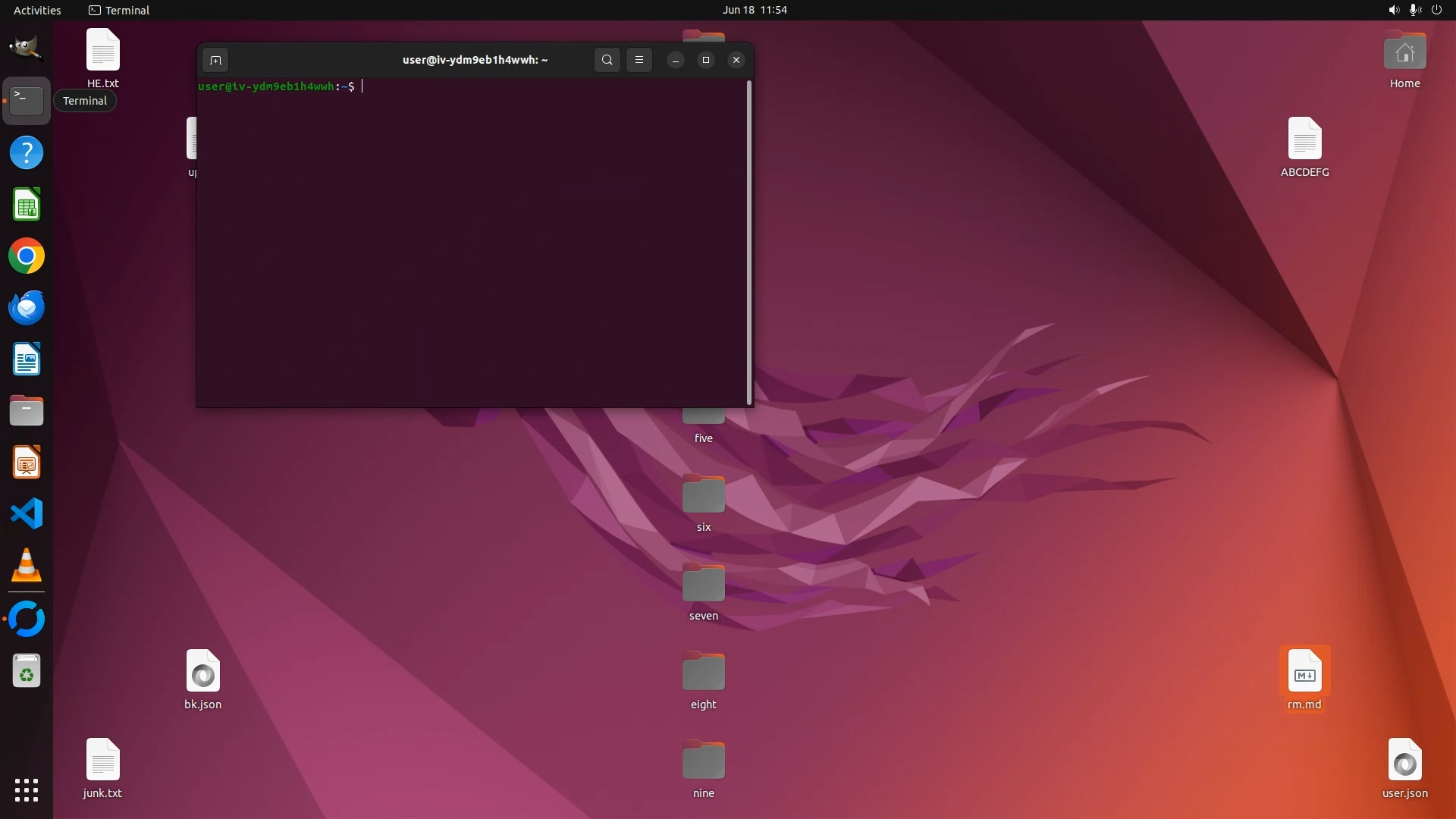Select the folder named seven
This screenshot has height=819, width=1456.
click(x=703, y=584)
